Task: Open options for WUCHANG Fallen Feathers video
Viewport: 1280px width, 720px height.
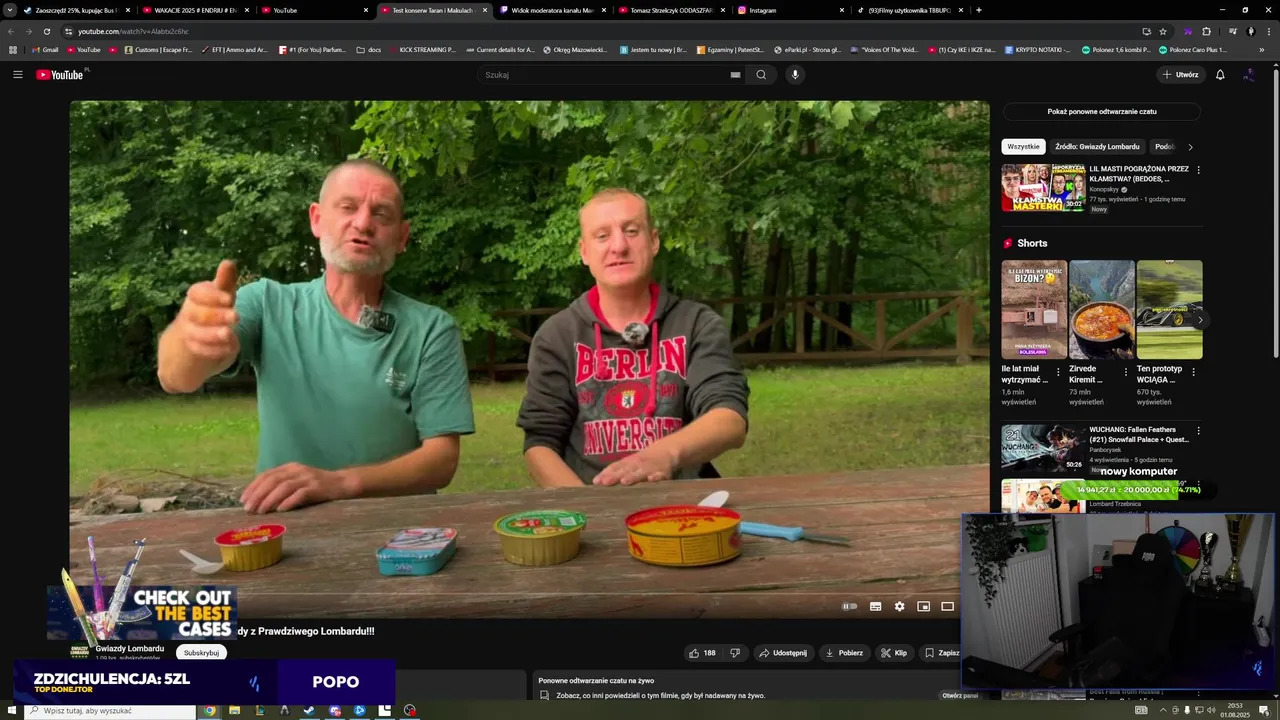Action: click(x=1198, y=431)
